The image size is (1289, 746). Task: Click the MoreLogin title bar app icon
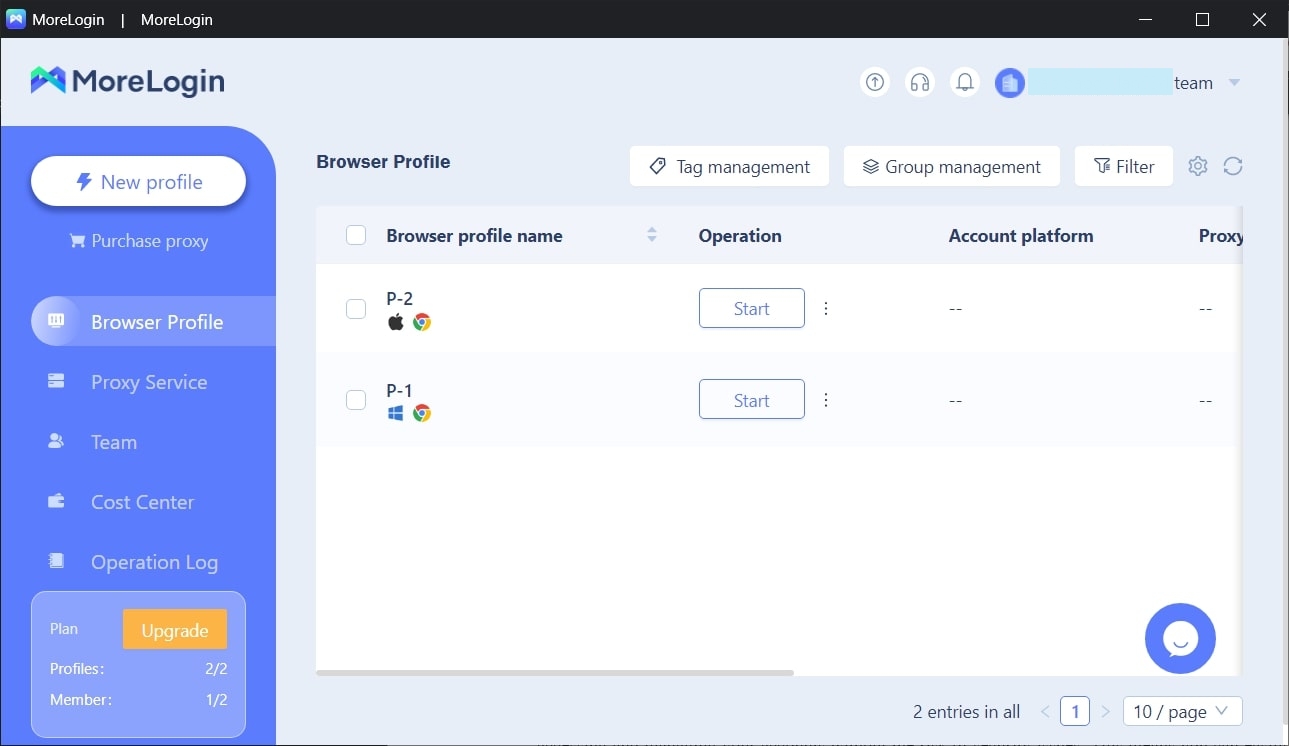16,19
